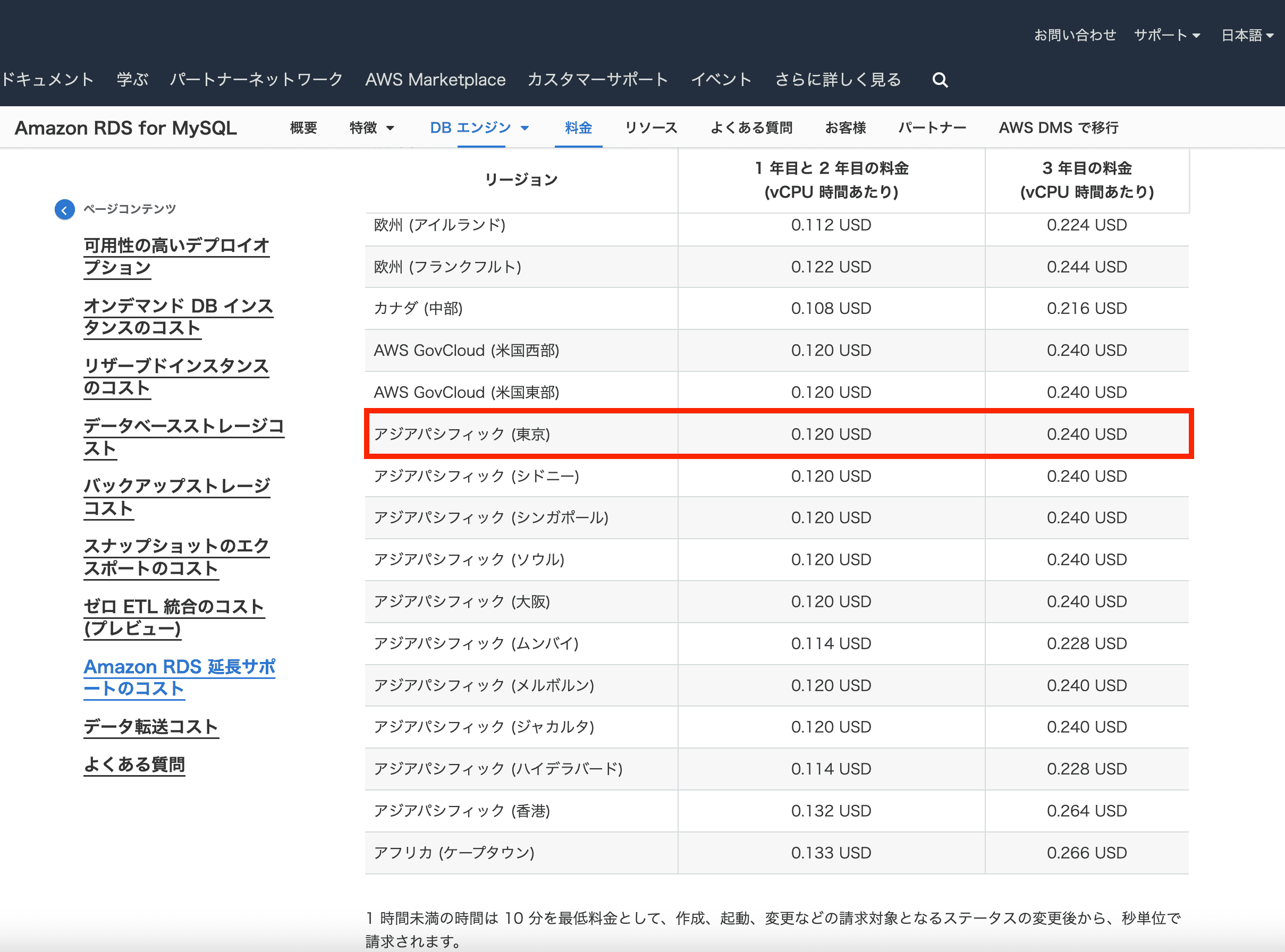Switch to the AWS DMS で移行 tab

[x=1059, y=128]
